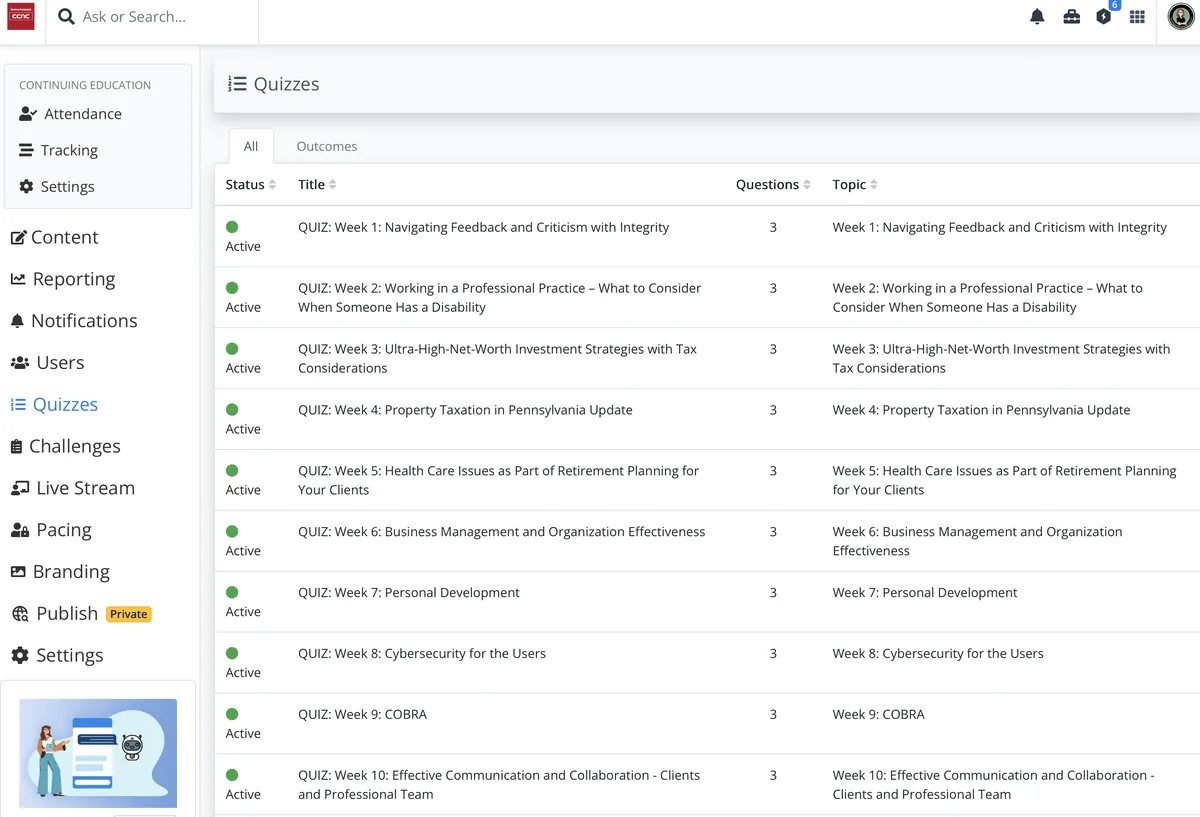Image resolution: width=1200 pixels, height=817 pixels.
Task: Open the Live Stream panel
Action: coord(82,488)
